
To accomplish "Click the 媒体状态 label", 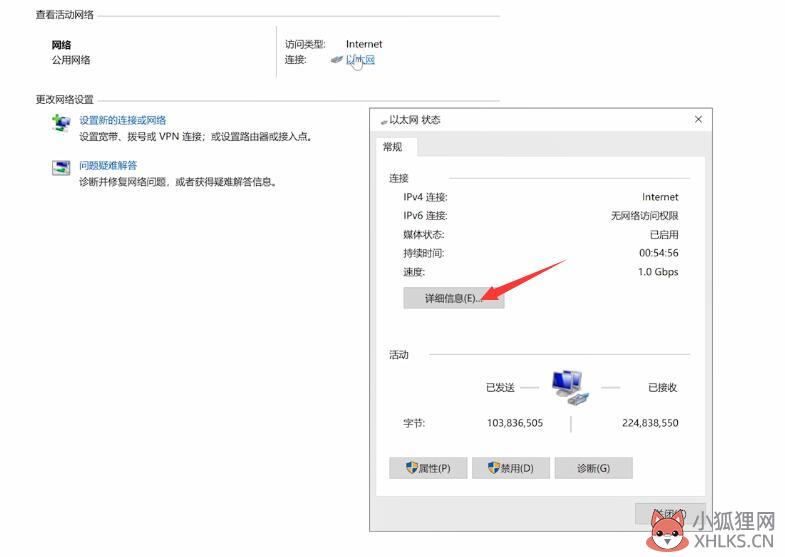I will pyautogui.click(x=424, y=235).
